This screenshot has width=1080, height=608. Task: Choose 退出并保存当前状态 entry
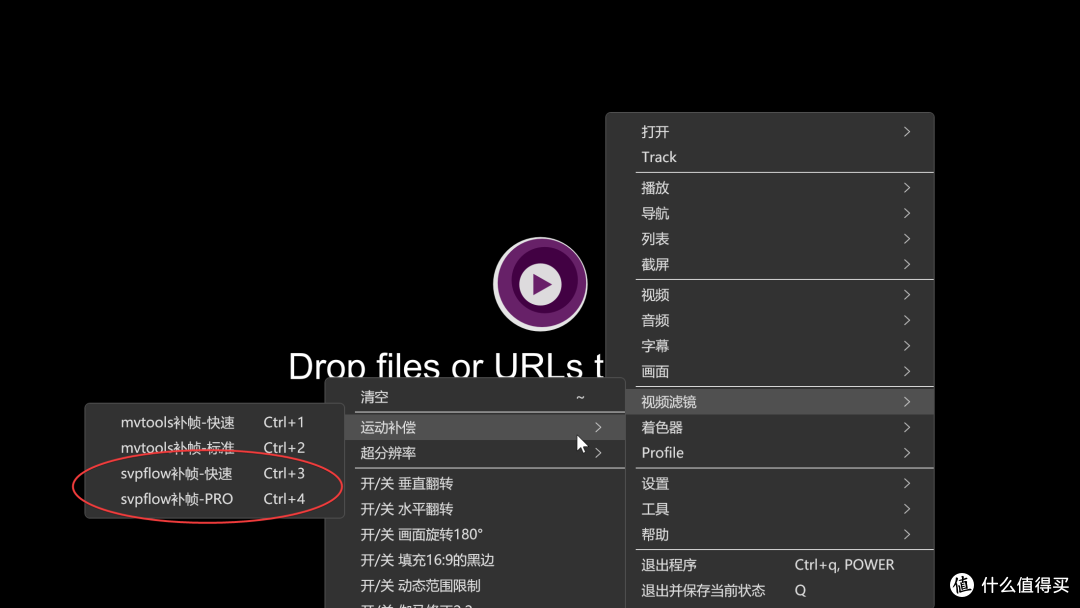click(x=779, y=590)
